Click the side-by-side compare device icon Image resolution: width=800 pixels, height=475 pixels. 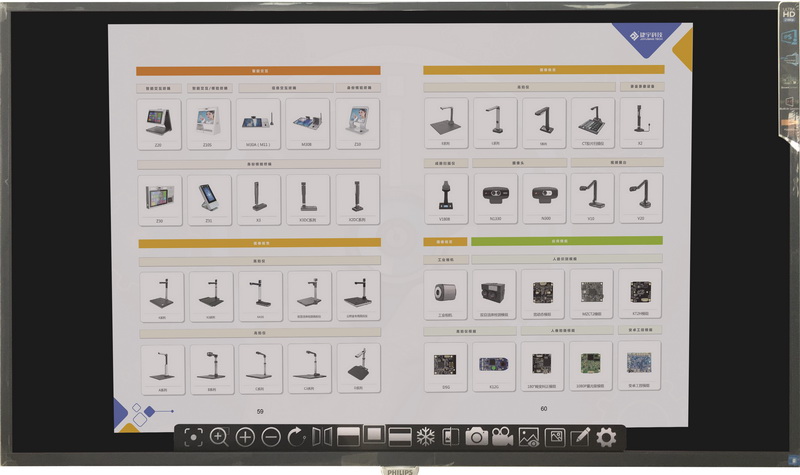pos(451,437)
